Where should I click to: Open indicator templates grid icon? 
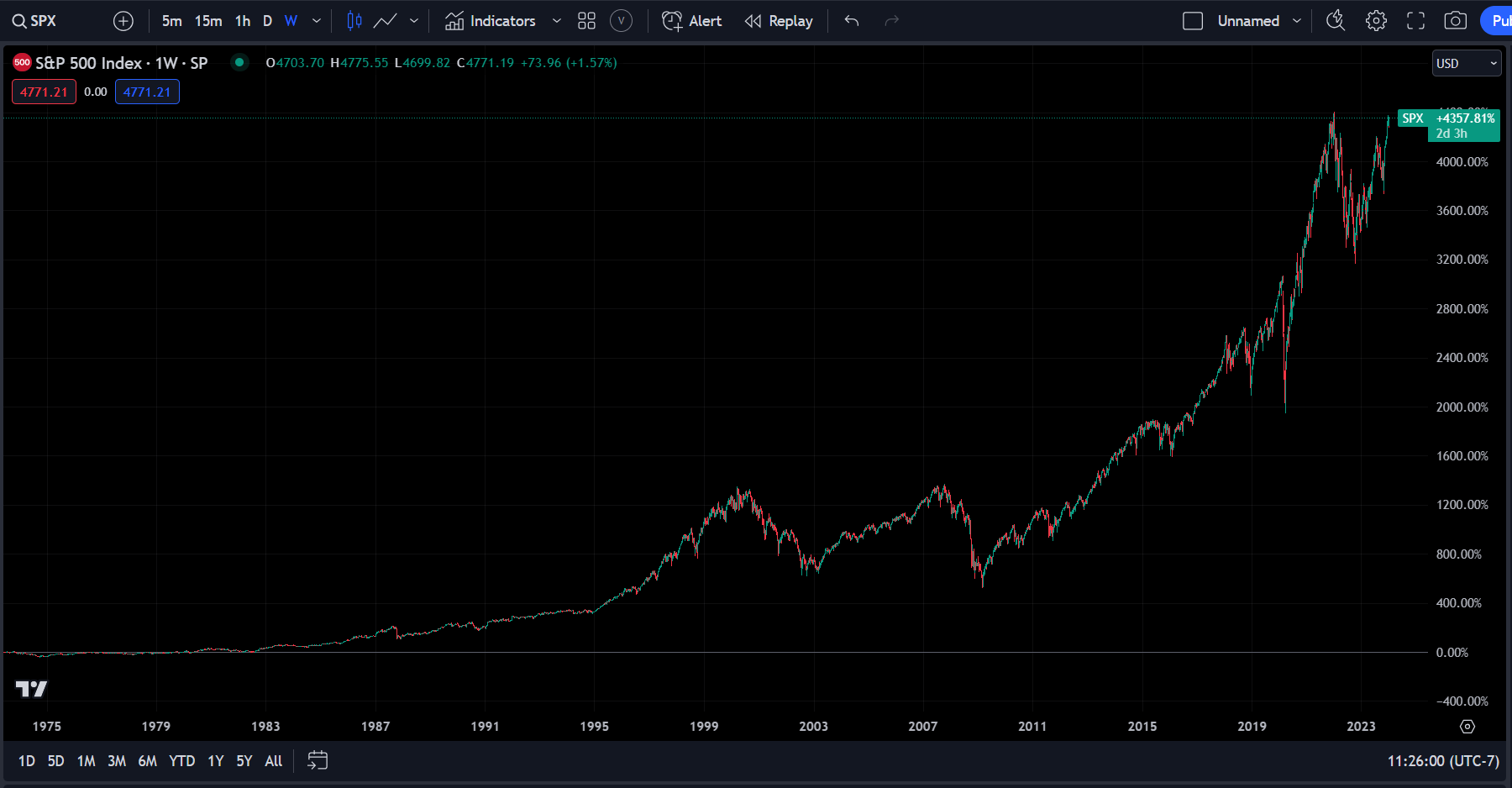pyautogui.click(x=586, y=21)
